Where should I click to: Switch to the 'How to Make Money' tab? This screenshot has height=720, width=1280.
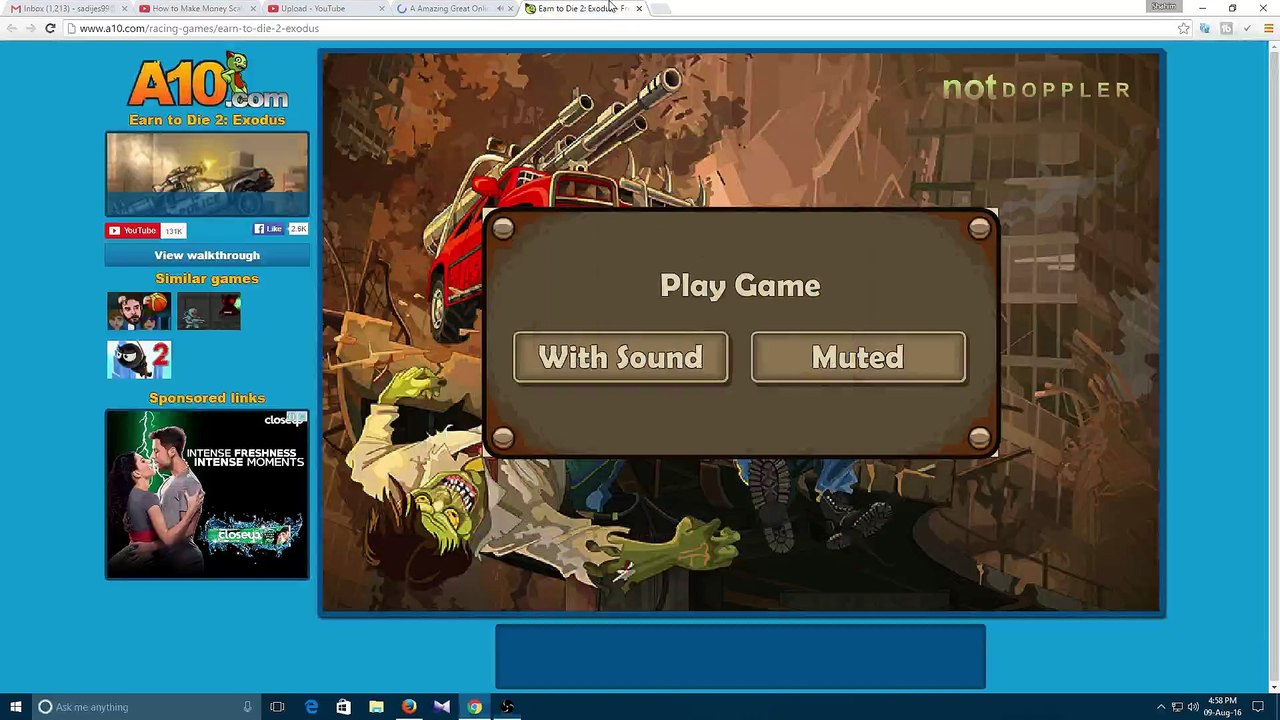tap(195, 8)
